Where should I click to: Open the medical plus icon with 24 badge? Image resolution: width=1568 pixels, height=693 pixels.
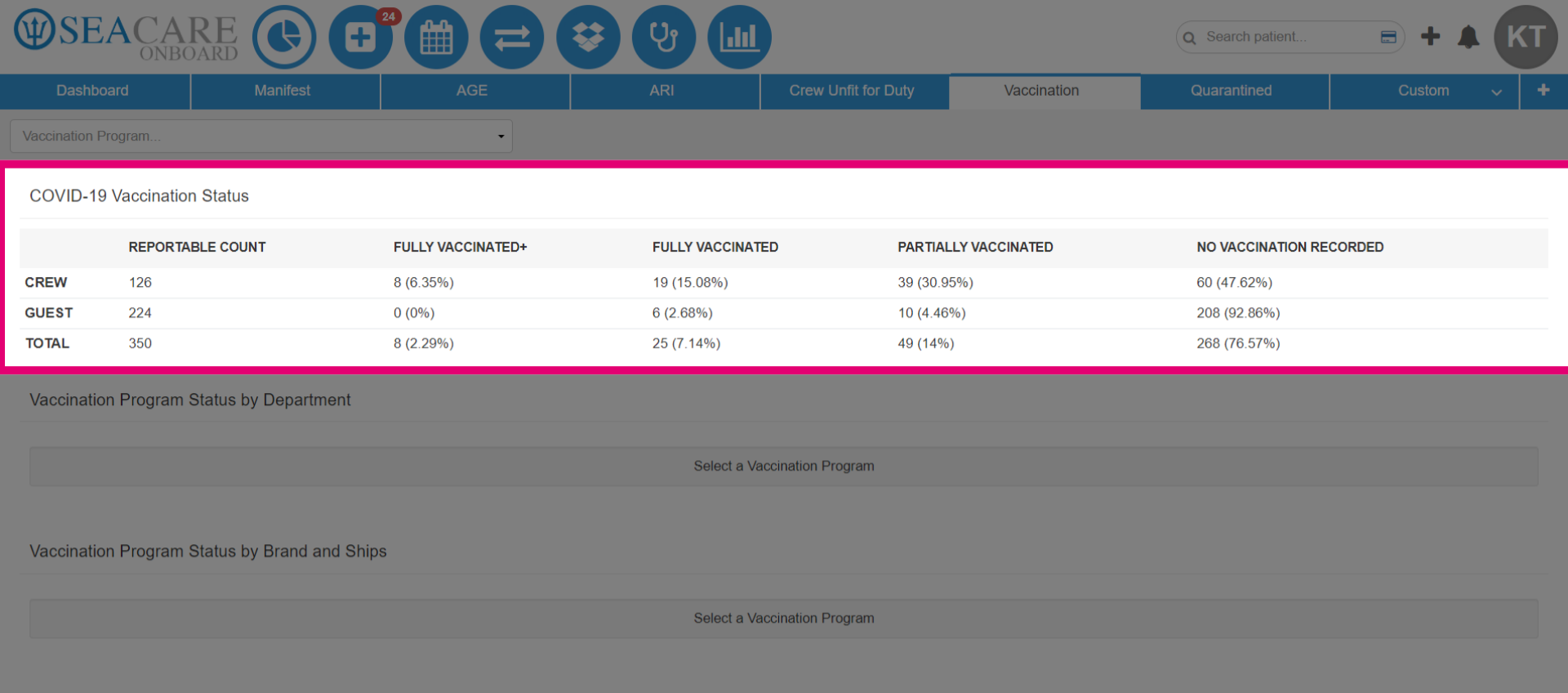click(x=360, y=37)
